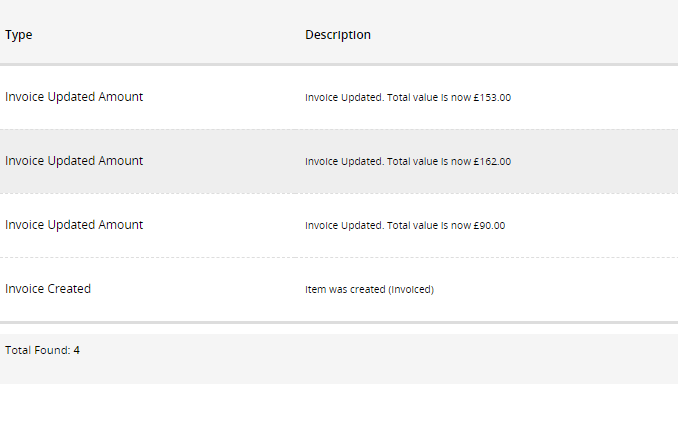Screen dimensions: 678x422
Task: Click the Total Found: 4 footer
Action: pyautogui.click(x=42, y=350)
